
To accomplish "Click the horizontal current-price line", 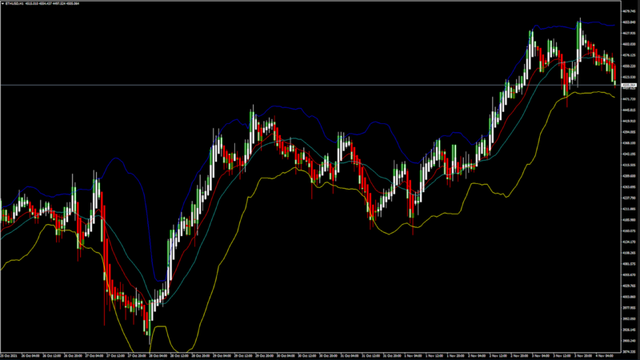I will (x=310, y=85).
